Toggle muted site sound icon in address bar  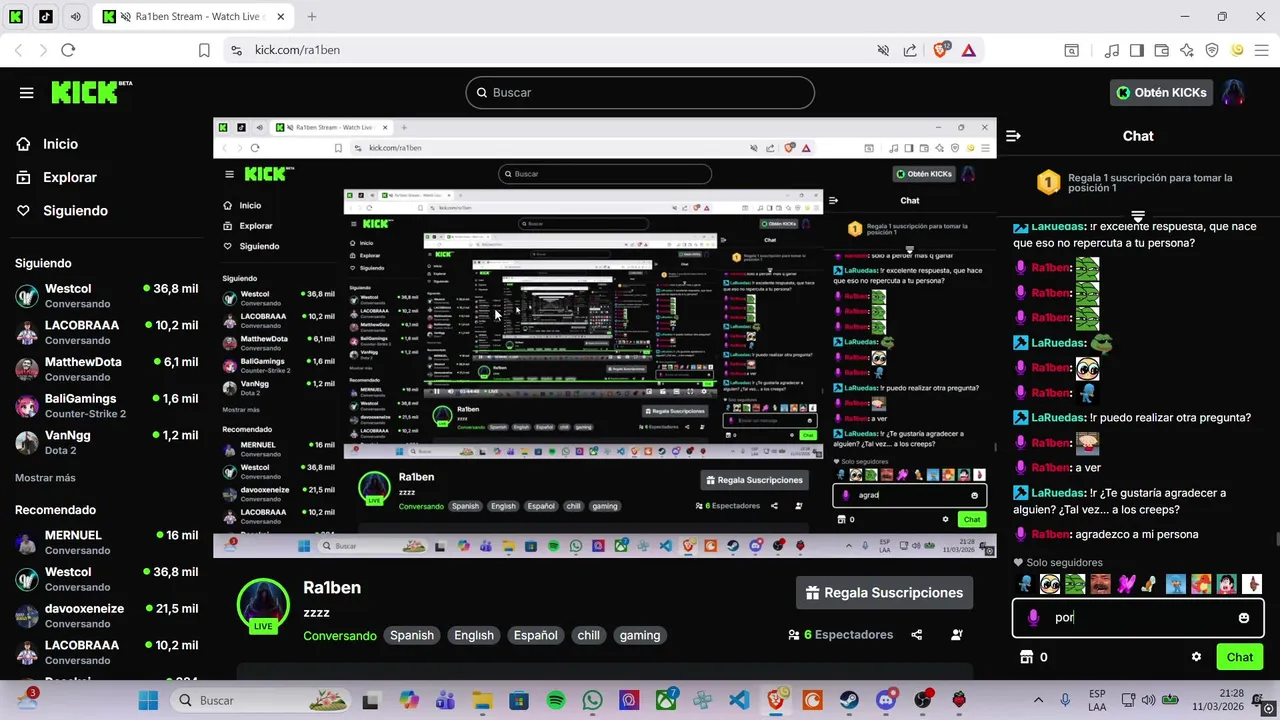(x=883, y=50)
